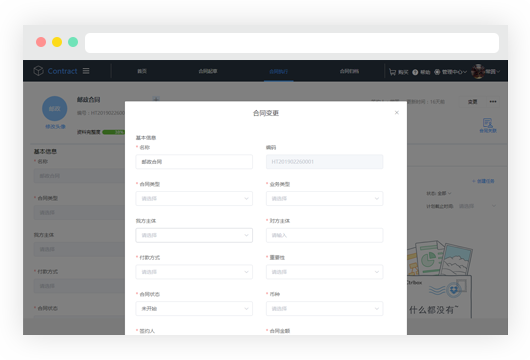
Task: Click the 邮政合同 title in page header
Action: click(89, 99)
